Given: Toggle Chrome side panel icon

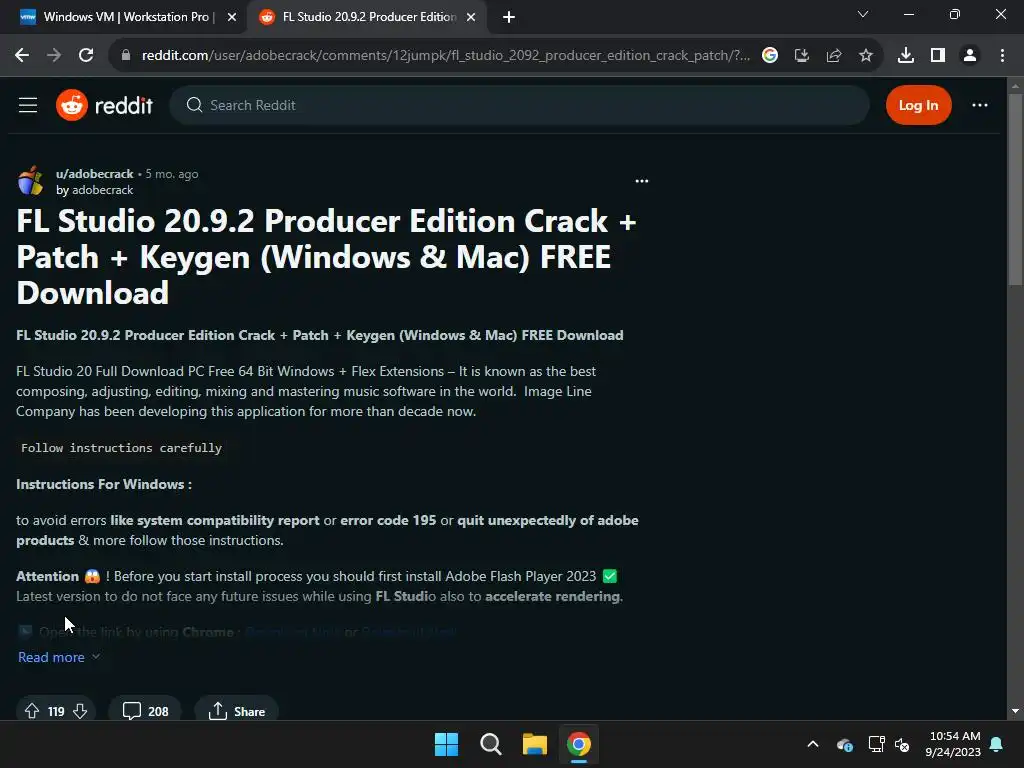Looking at the screenshot, I should [938, 56].
